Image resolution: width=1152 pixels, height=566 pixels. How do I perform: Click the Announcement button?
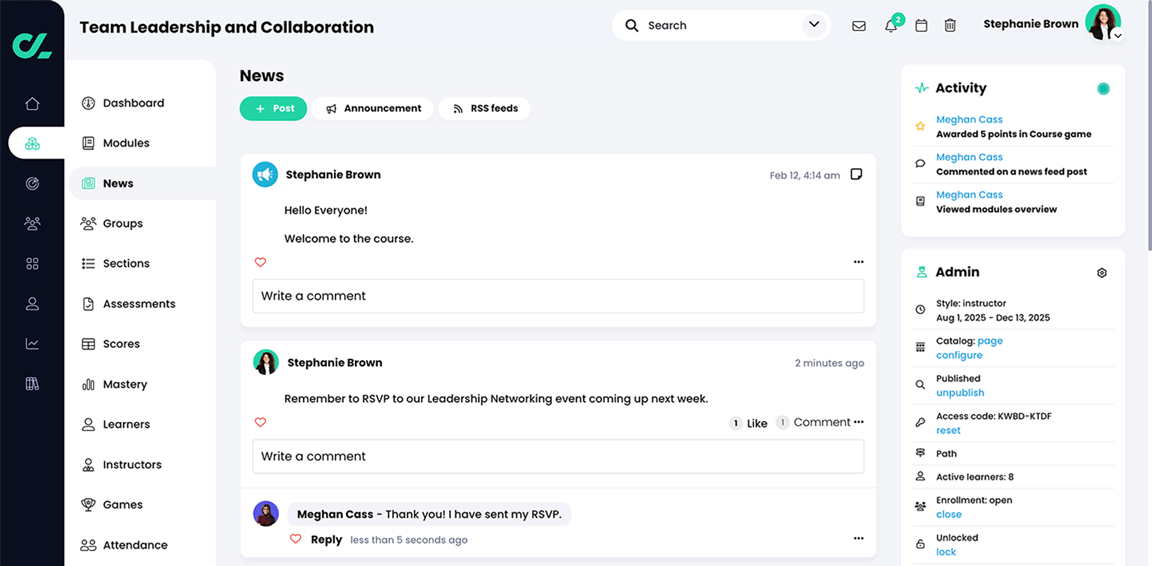(x=372, y=108)
